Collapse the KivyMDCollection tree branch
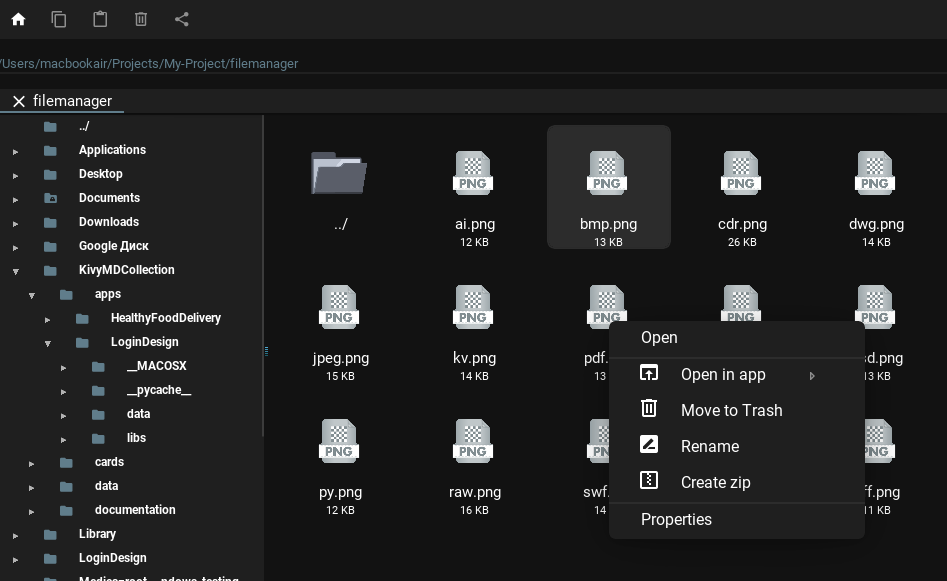Viewport: 947px width, 581px height. point(15,270)
